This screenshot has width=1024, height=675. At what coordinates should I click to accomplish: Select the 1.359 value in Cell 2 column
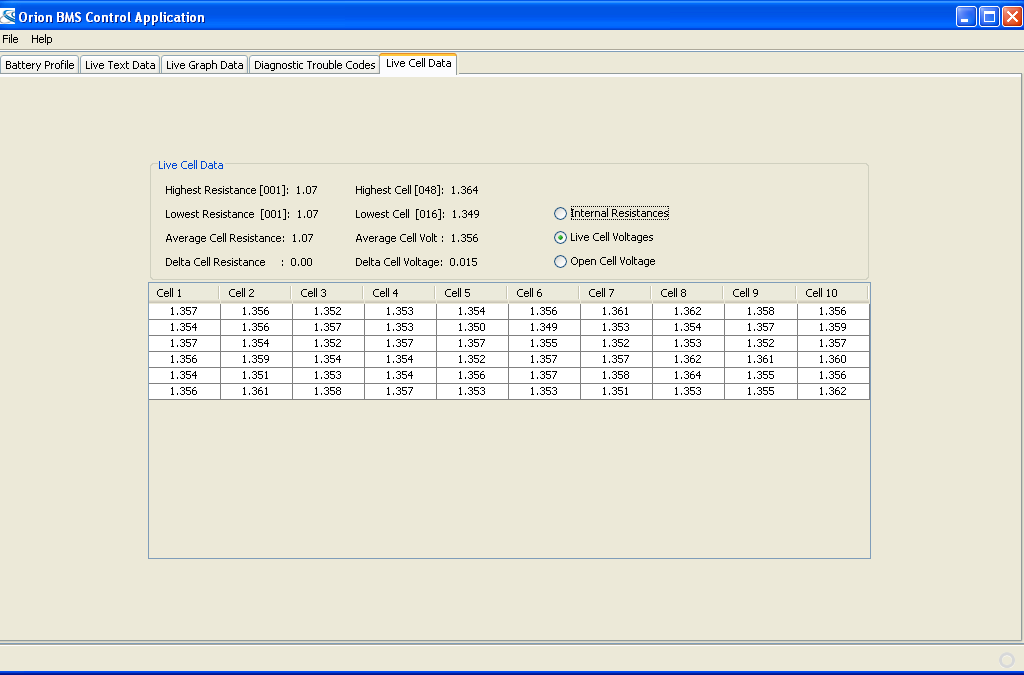256,359
